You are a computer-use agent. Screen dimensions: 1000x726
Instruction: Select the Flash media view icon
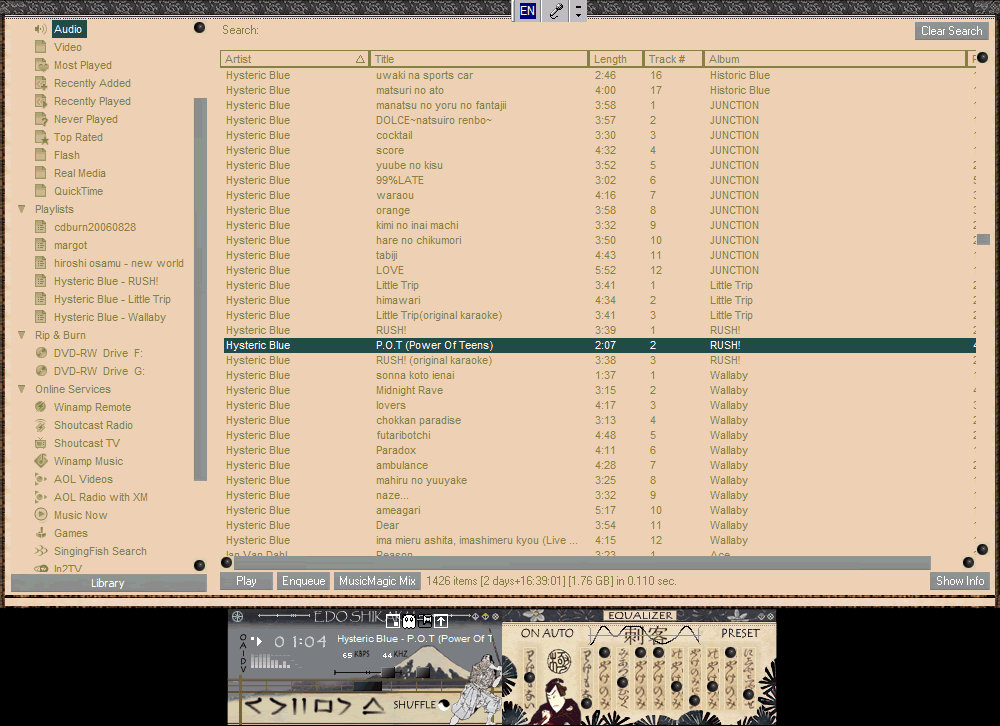point(41,155)
